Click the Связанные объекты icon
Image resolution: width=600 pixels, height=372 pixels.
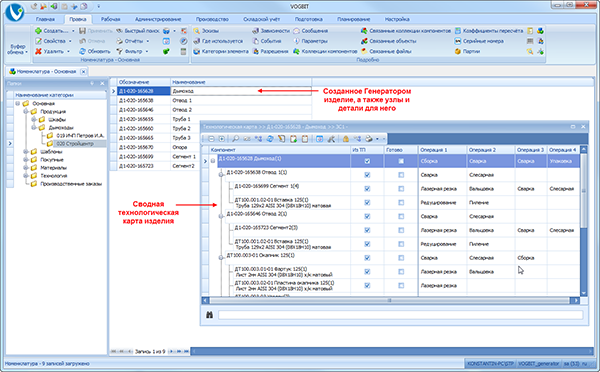[364, 41]
